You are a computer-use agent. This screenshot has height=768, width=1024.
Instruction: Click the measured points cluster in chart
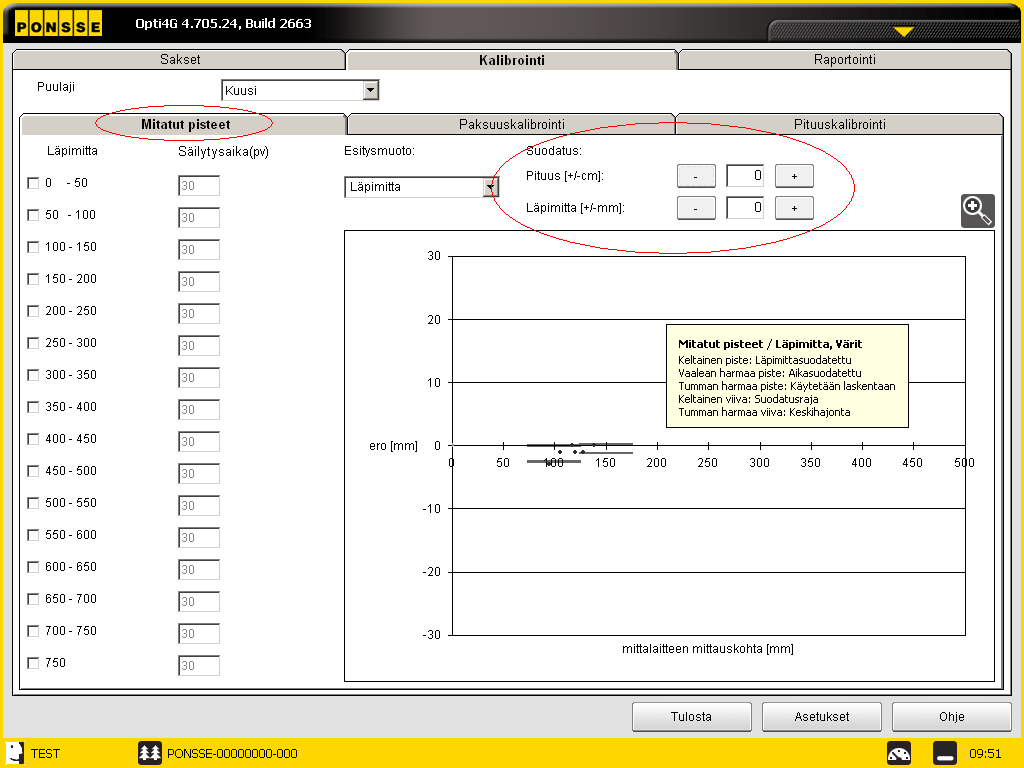coord(579,453)
